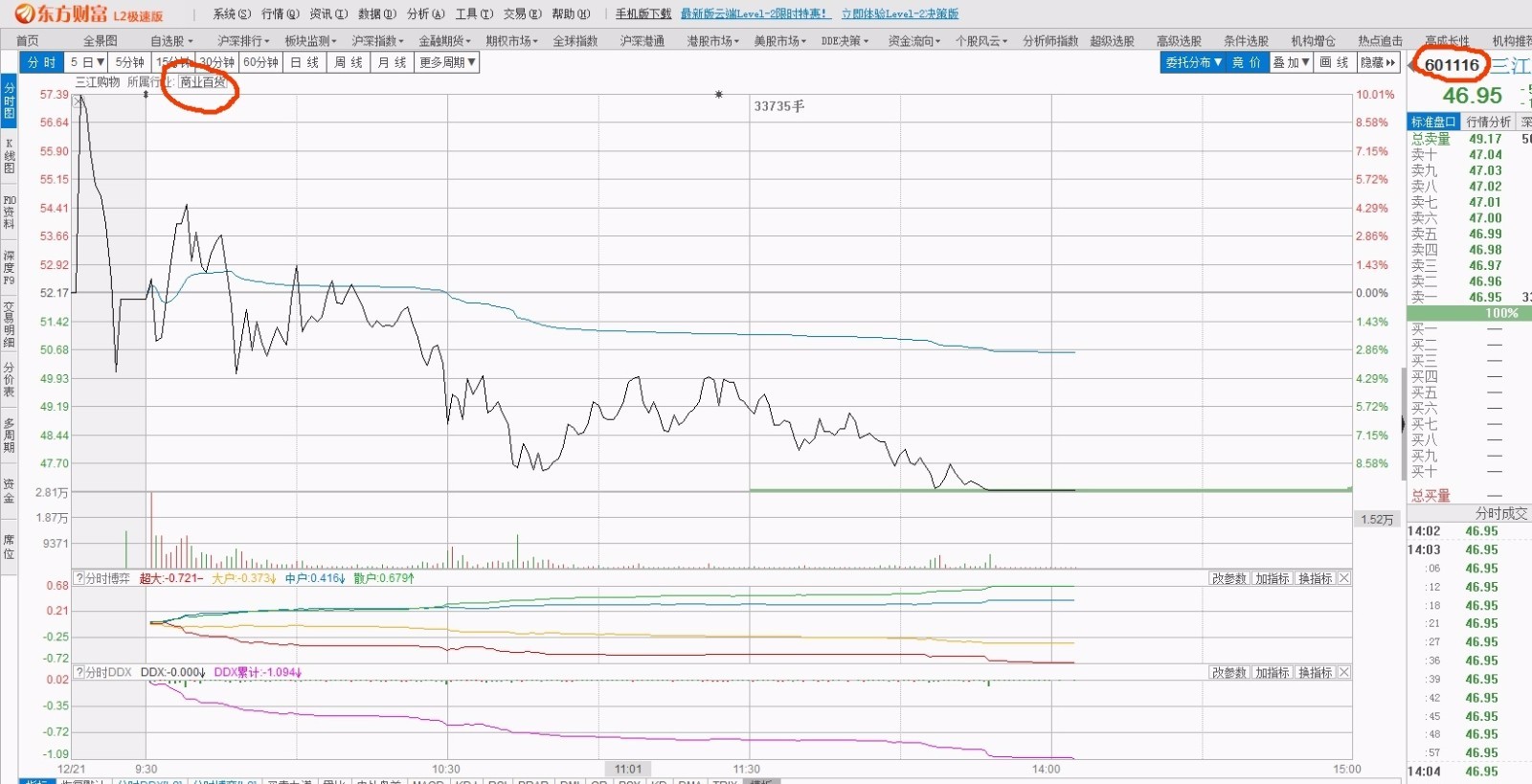
Task: Switch to the 行情分析 tab
Action: tap(1488, 122)
